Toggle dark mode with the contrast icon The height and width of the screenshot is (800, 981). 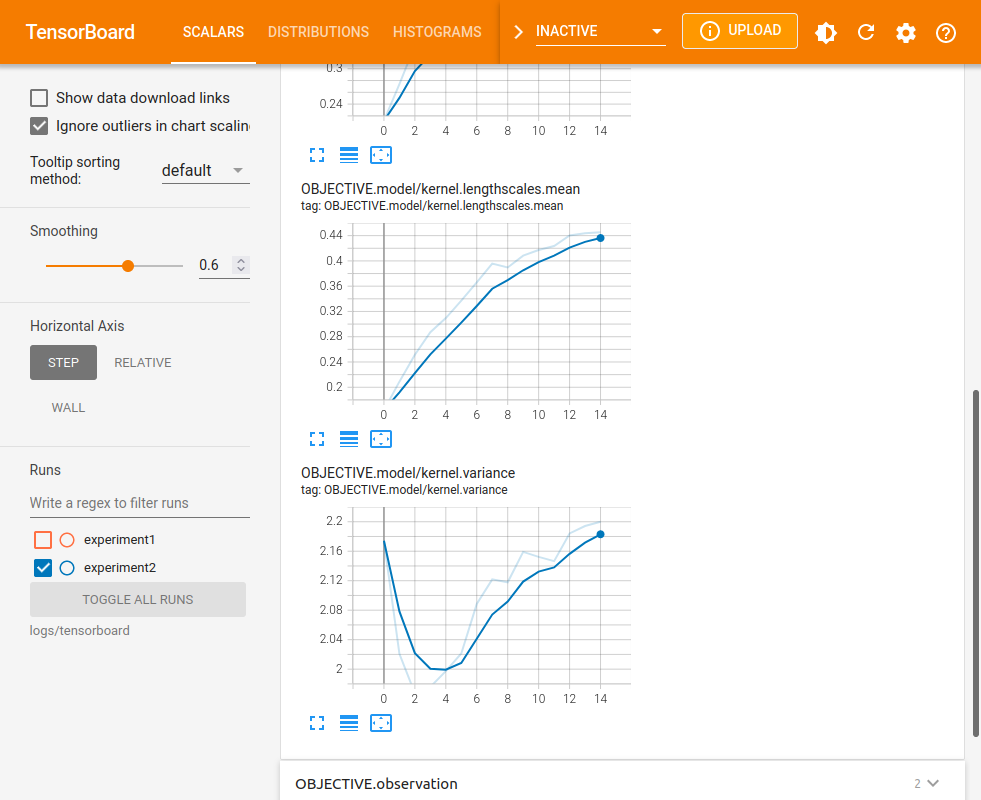[x=826, y=32]
